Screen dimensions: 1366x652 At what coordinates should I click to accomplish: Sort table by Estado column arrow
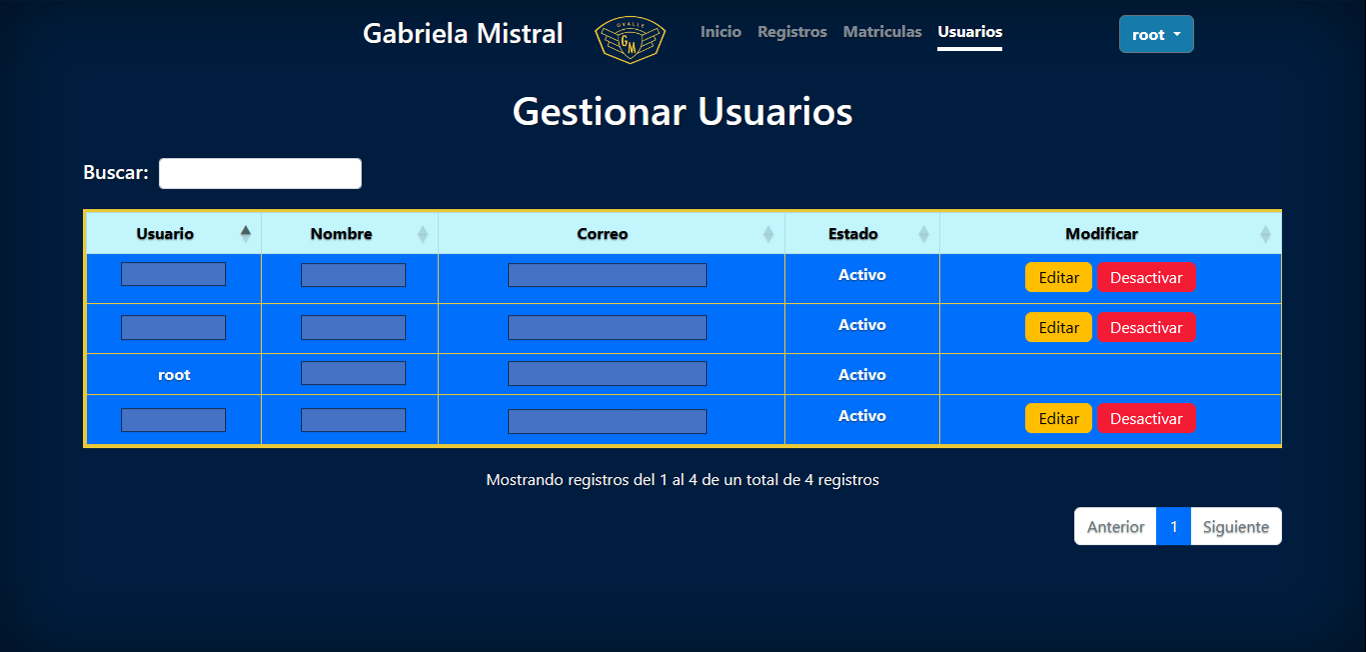923,234
